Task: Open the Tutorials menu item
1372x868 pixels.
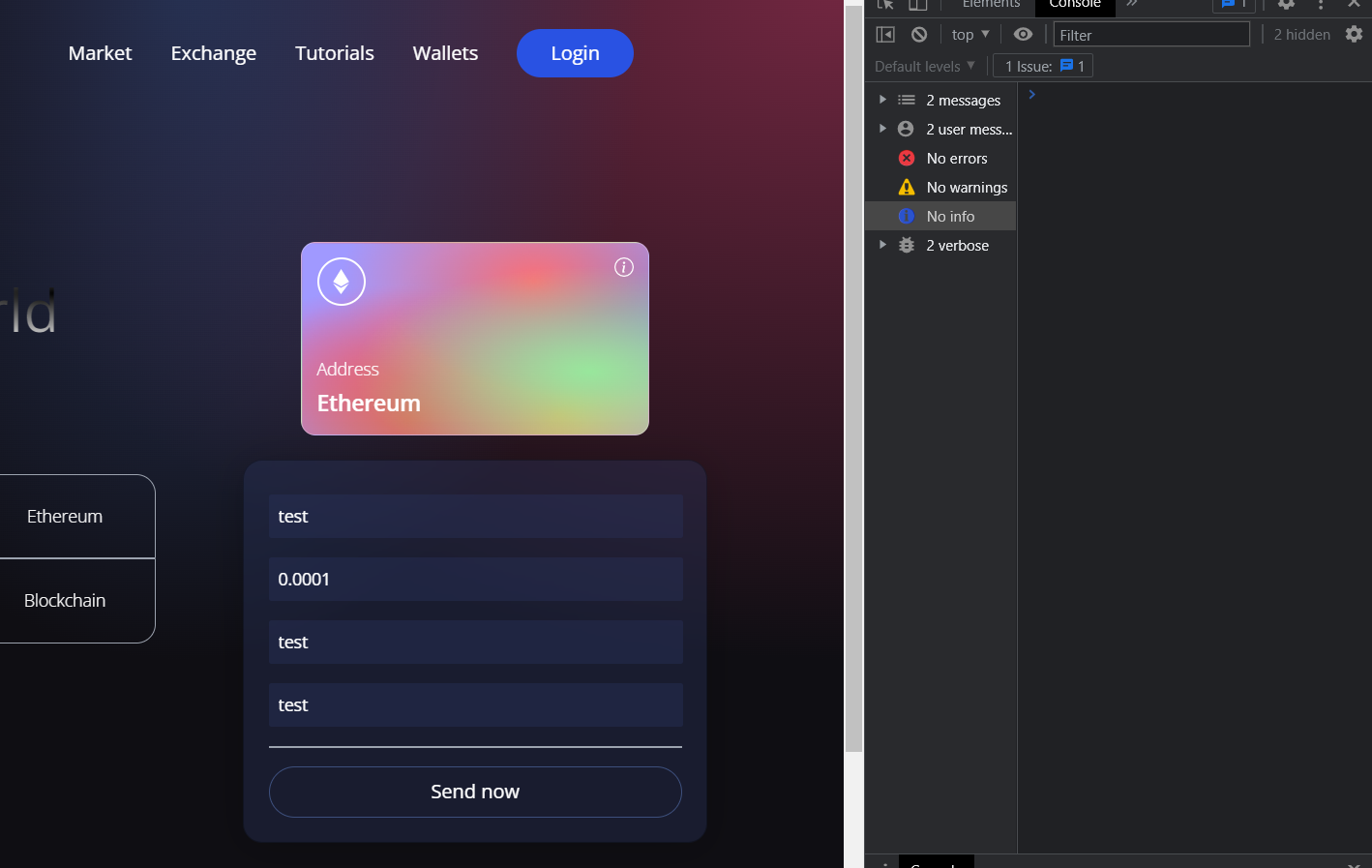Action: (334, 53)
